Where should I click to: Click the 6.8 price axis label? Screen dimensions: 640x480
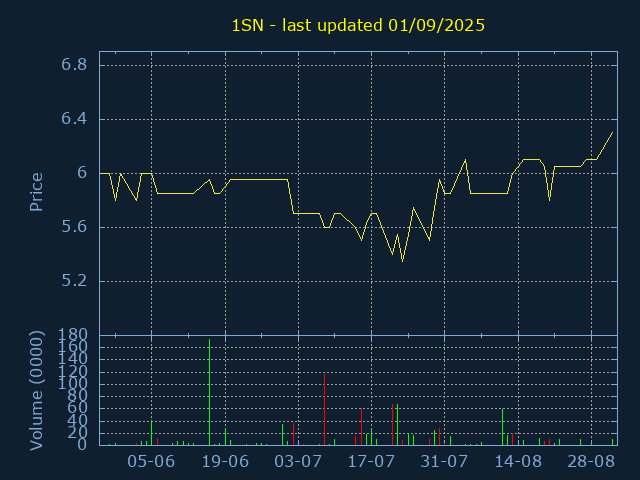(x=74, y=64)
